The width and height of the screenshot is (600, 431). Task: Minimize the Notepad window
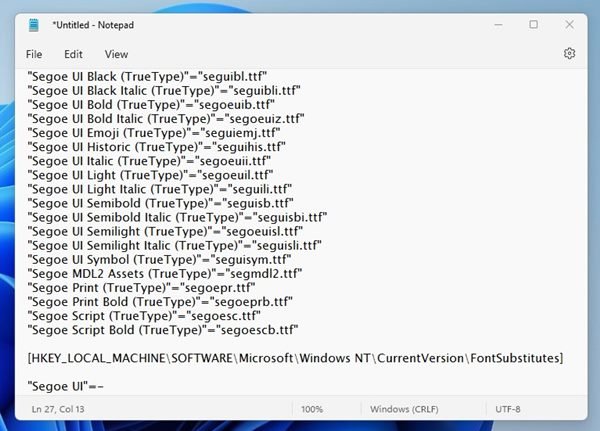498,25
